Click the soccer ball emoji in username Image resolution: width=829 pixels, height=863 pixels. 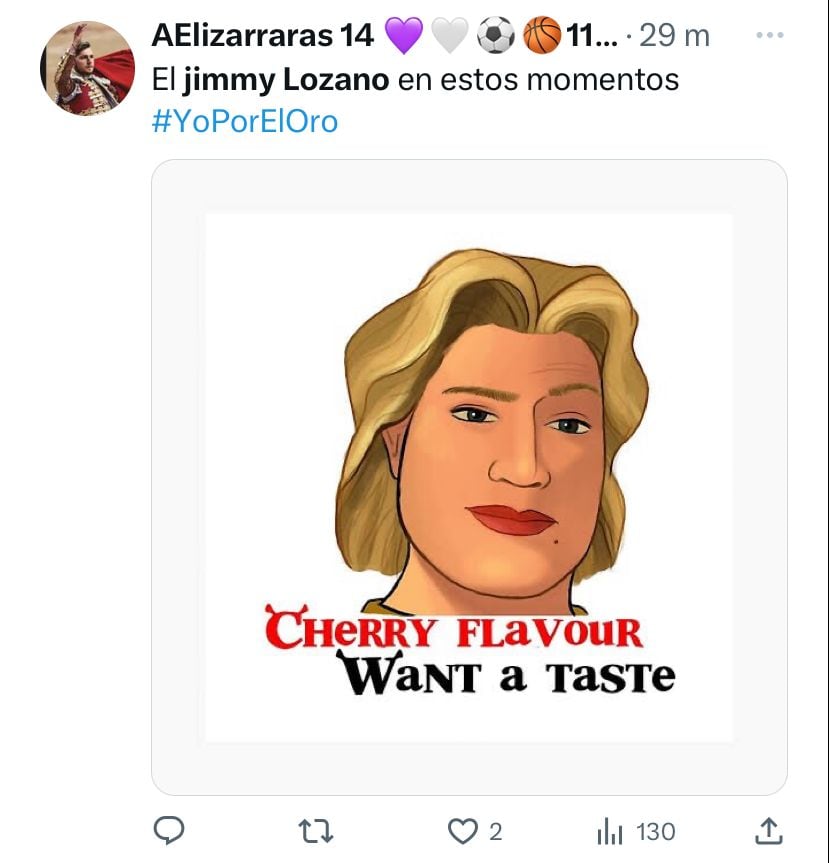point(495,37)
